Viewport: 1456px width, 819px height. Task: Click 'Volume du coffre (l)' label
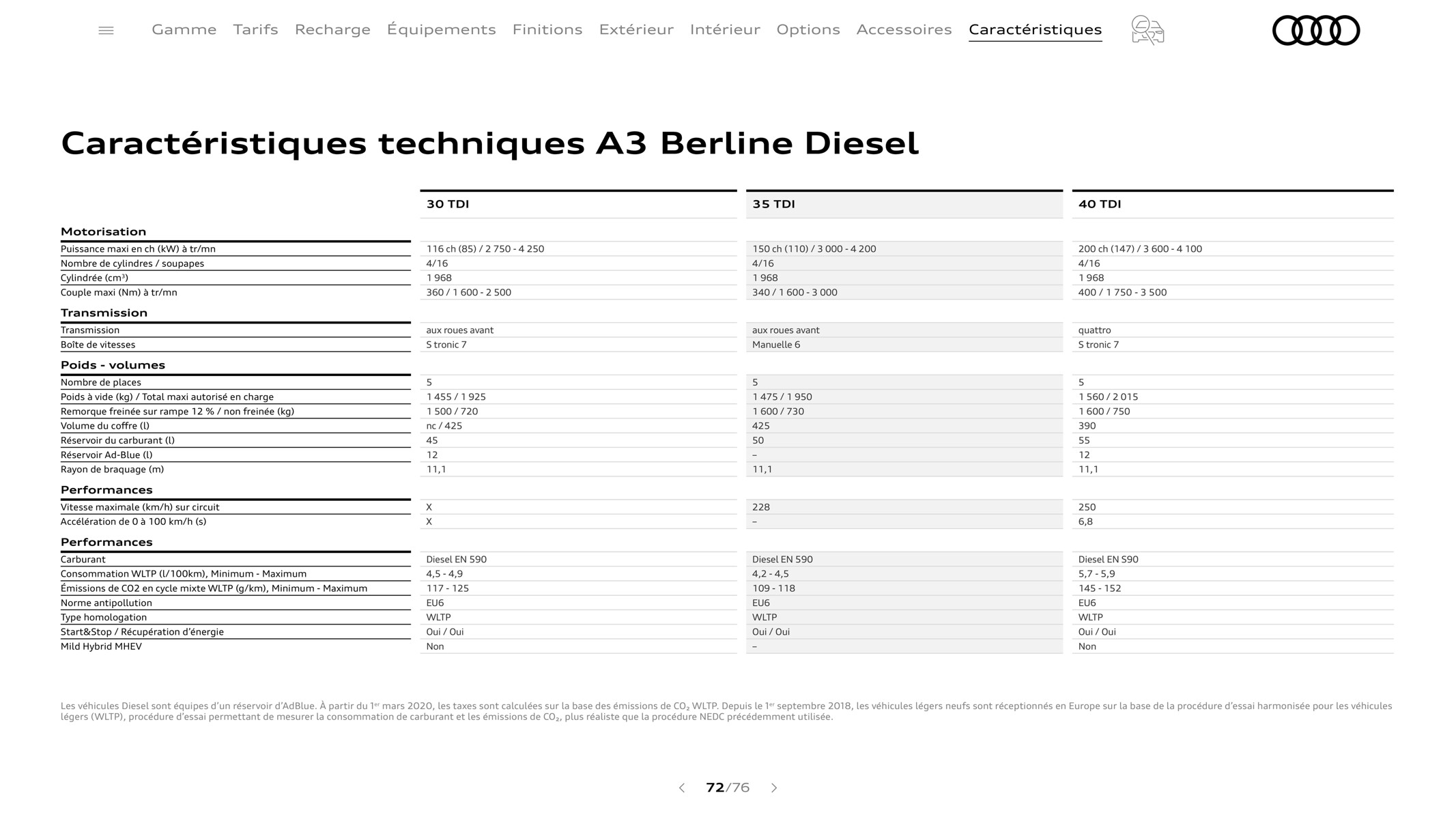[x=105, y=426]
